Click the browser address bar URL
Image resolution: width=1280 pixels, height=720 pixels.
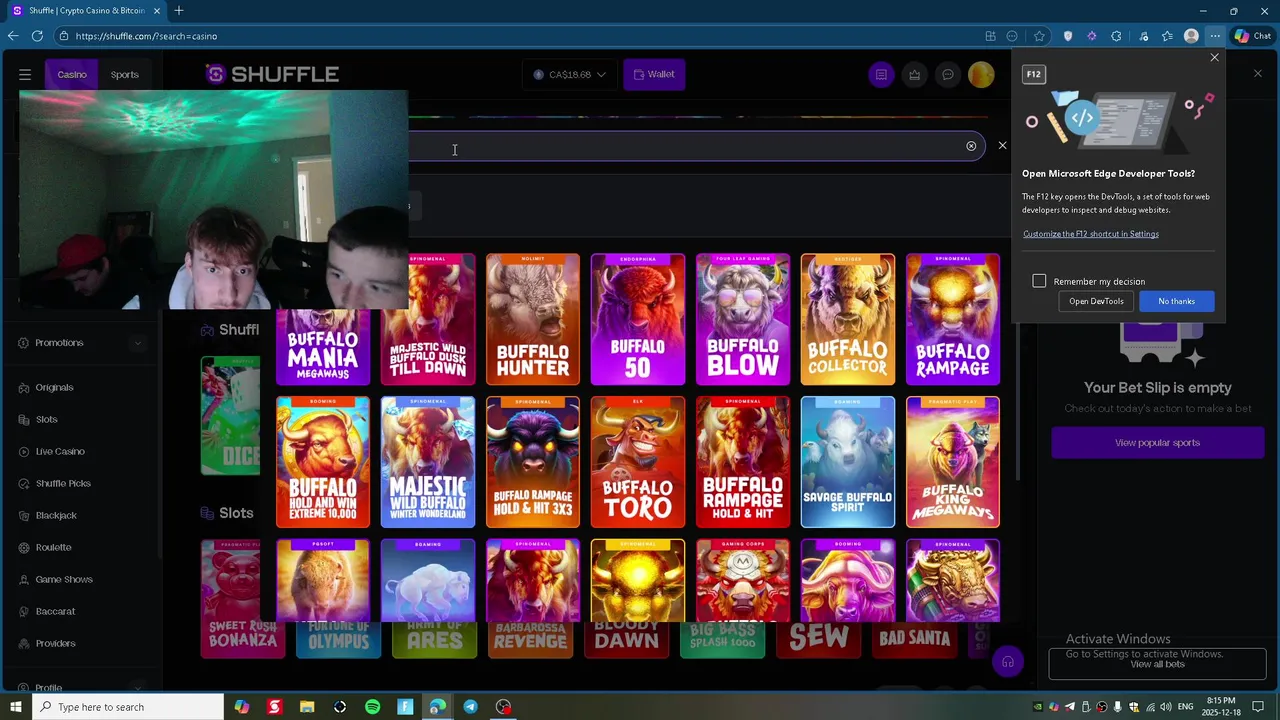point(146,36)
